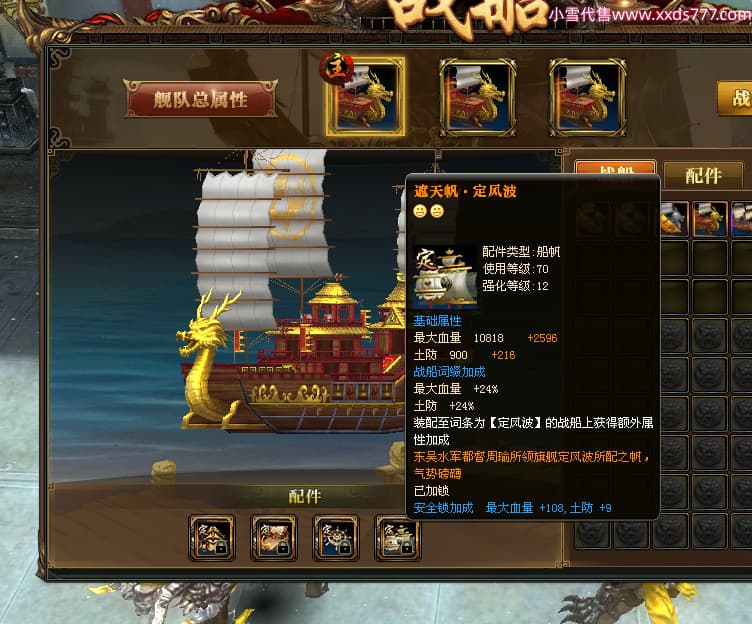This screenshot has width=752, height=624.
Task: Click the locked hat accessory slot
Action: [x=212, y=538]
